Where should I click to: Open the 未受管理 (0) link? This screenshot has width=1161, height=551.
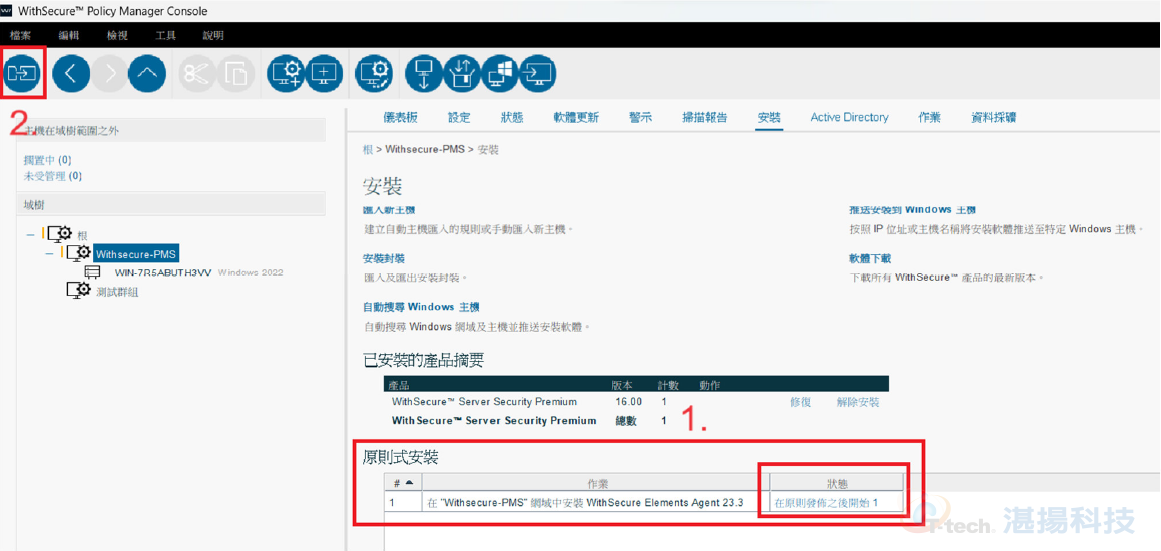53,176
